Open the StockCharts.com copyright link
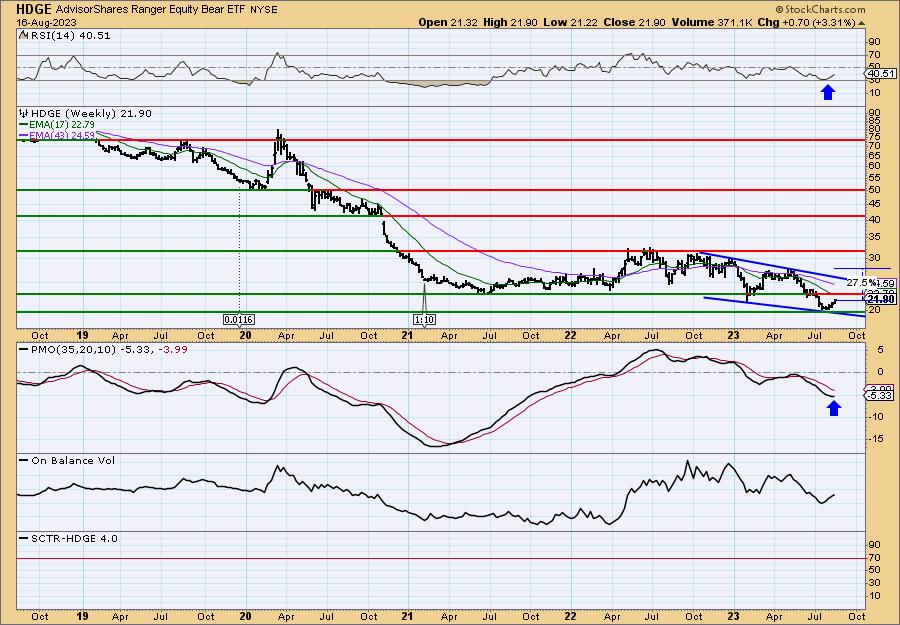 tap(820, 9)
